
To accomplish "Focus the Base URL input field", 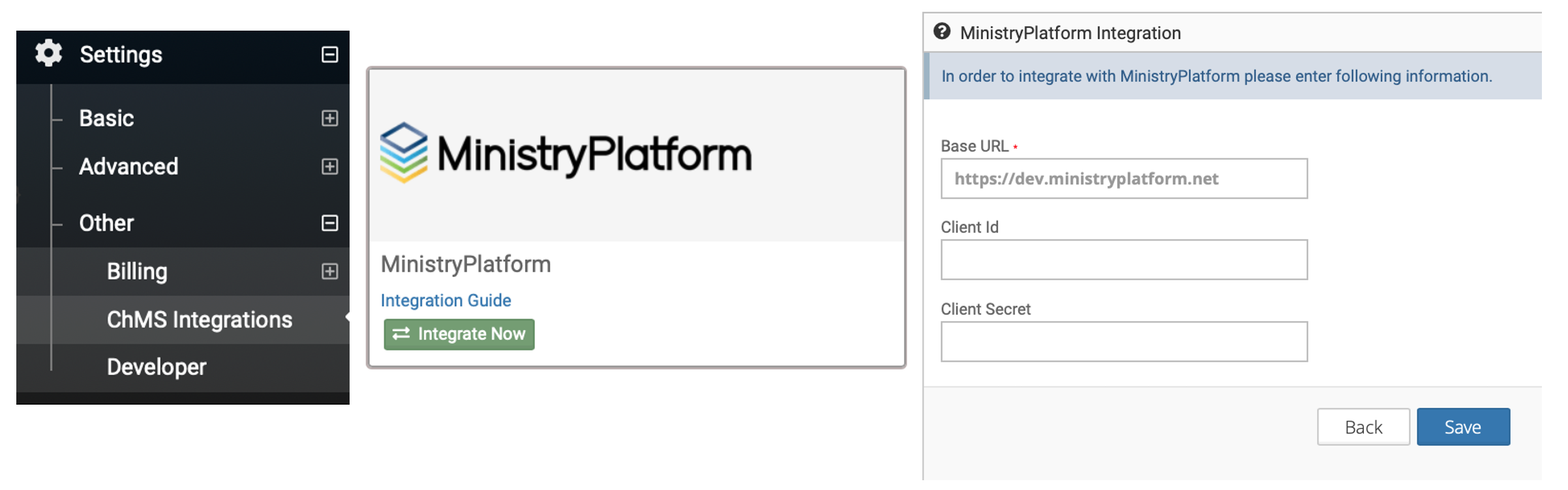I will [x=1124, y=179].
